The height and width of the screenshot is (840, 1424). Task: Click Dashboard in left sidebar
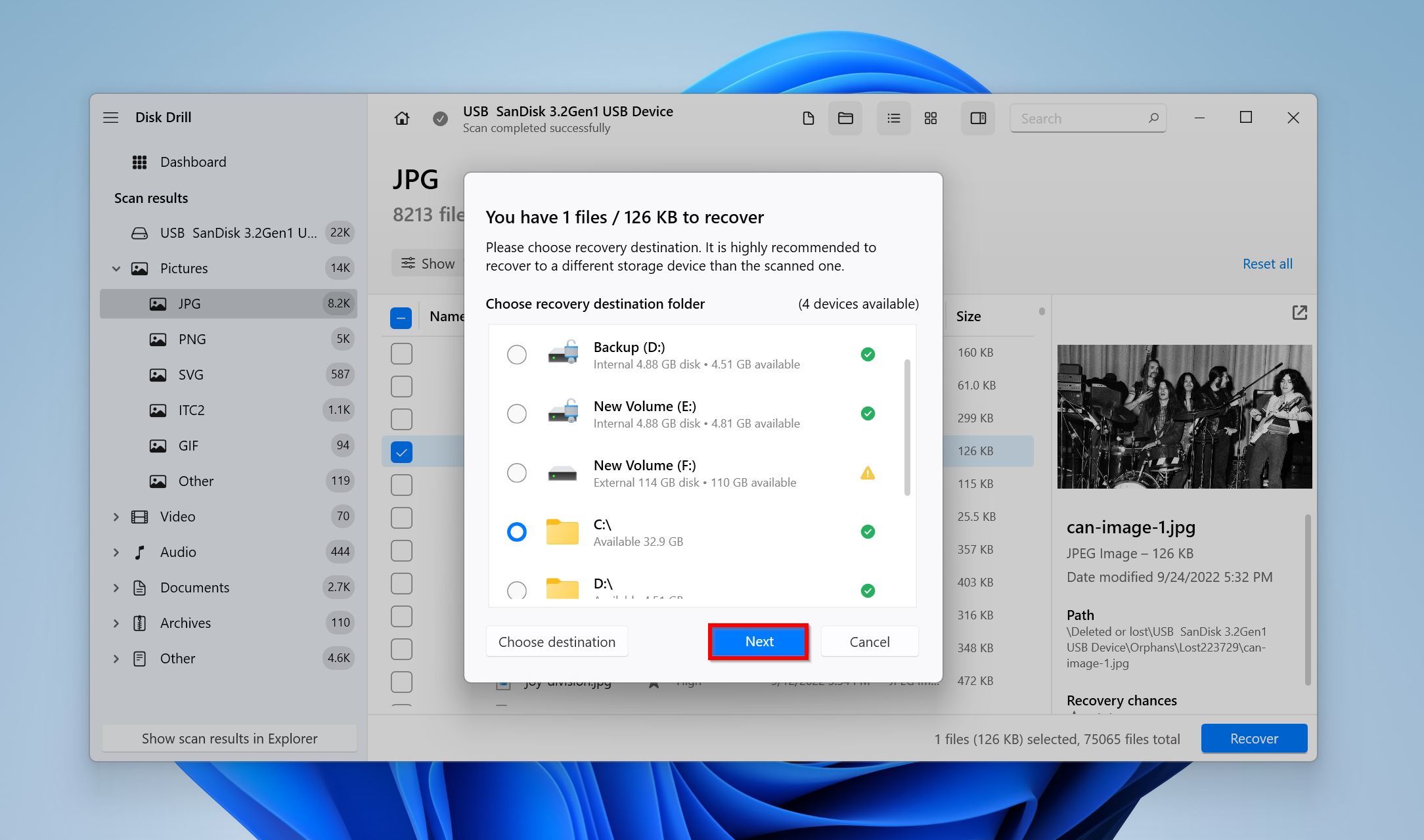[x=192, y=161]
